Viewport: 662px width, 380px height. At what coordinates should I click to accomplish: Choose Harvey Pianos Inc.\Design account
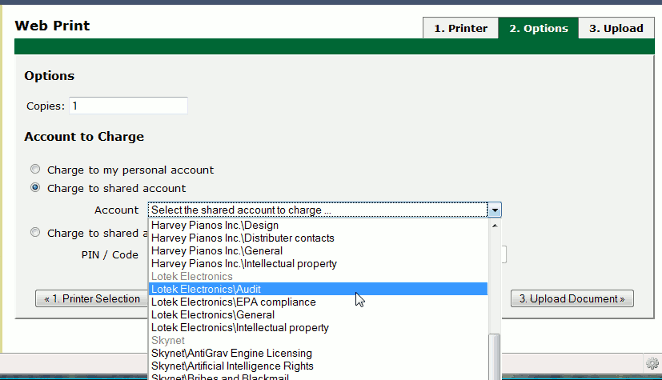[x=318, y=225]
